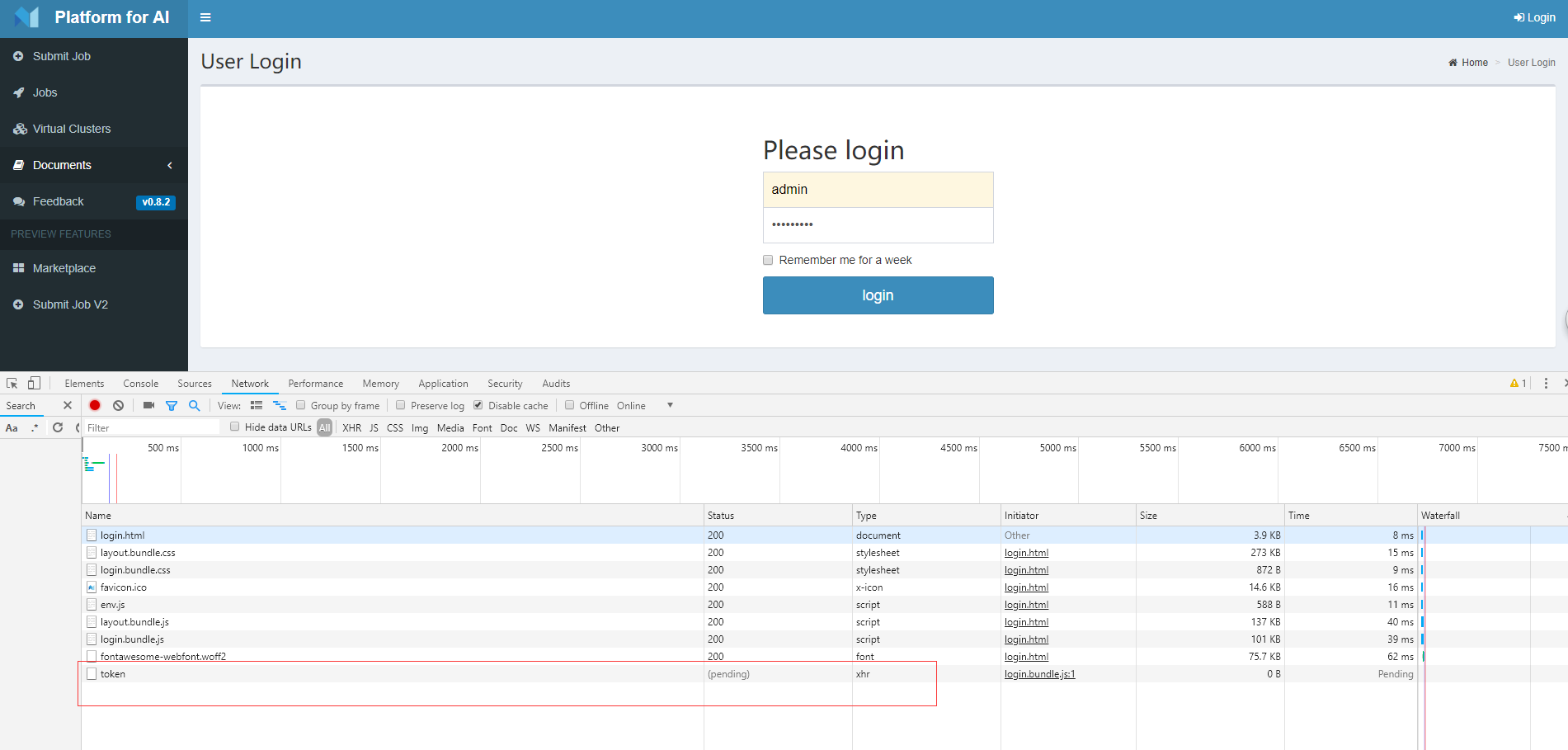Open the DevTools three-dot menu
The image size is (1568, 750).
click(1547, 383)
